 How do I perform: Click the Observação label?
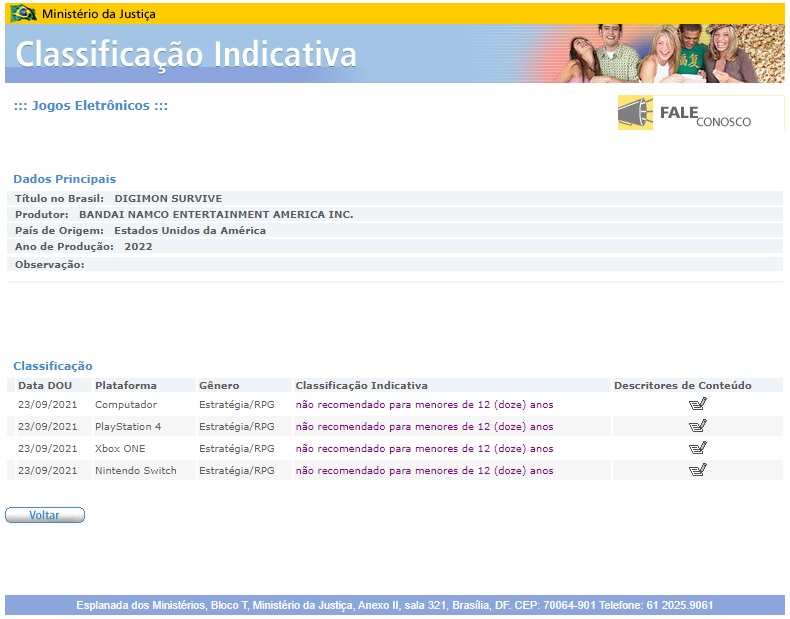(x=50, y=264)
